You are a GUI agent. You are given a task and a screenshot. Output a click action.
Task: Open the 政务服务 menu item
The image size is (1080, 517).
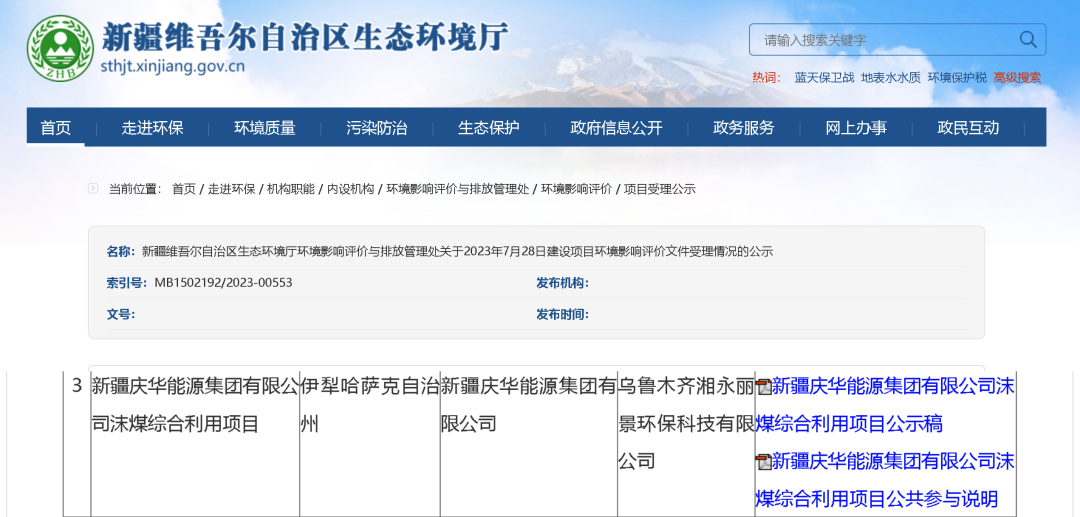(x=743, y=128)
